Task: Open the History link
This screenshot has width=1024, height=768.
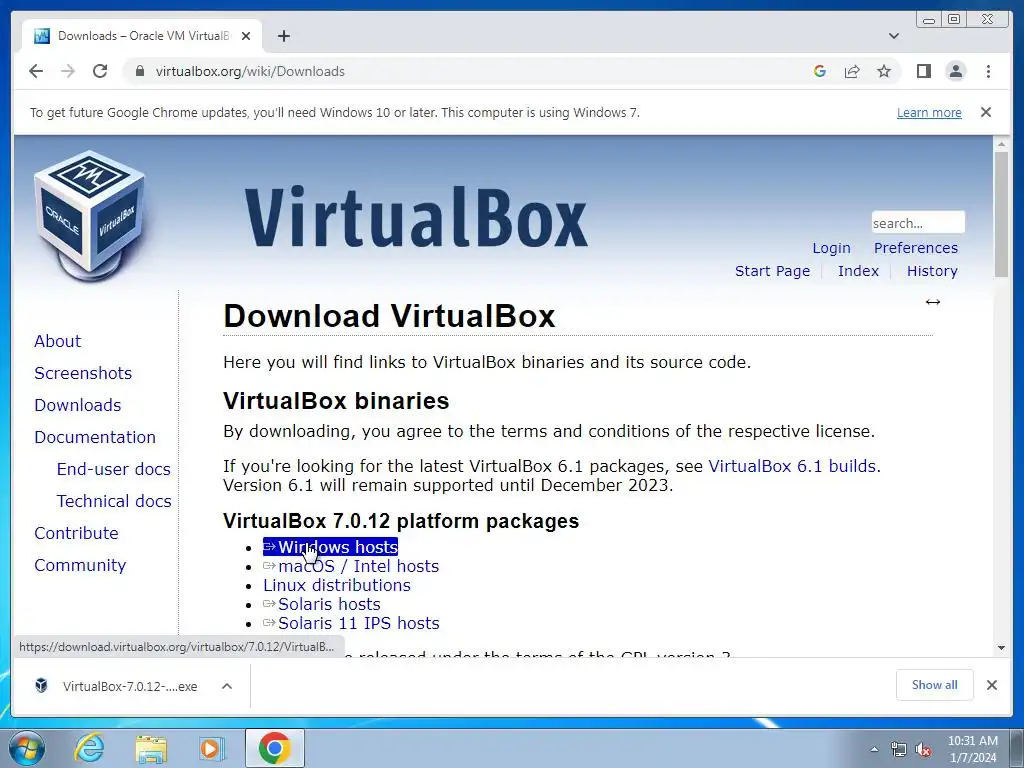Action: [x=932, y=271]
